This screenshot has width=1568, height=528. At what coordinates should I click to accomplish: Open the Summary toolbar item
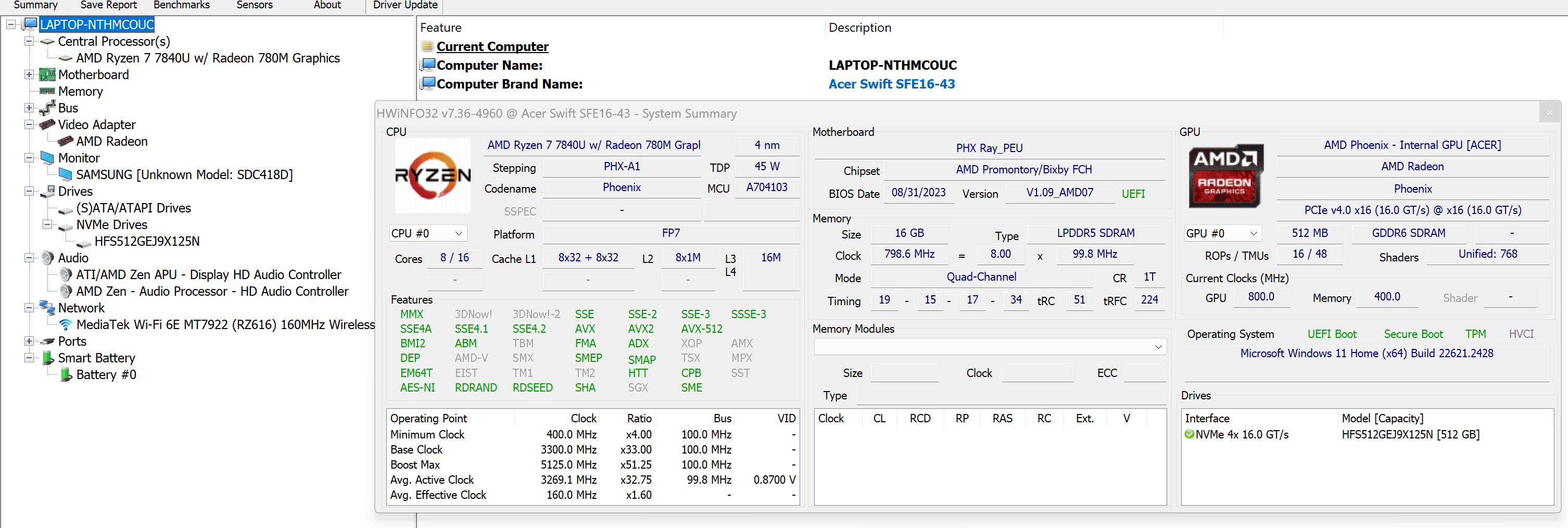tap(35, 6)
